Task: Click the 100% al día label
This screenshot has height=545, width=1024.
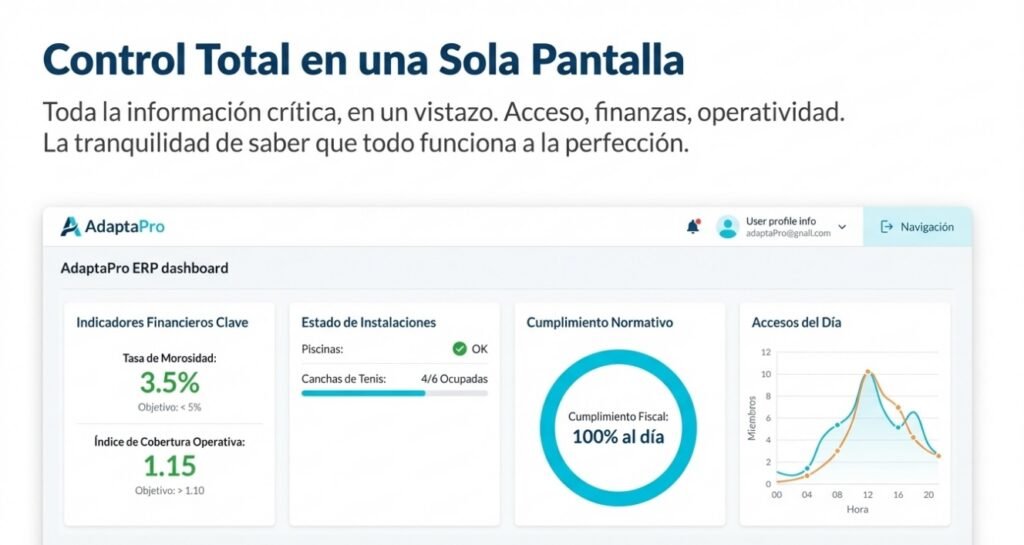Action: pos(618,436)
